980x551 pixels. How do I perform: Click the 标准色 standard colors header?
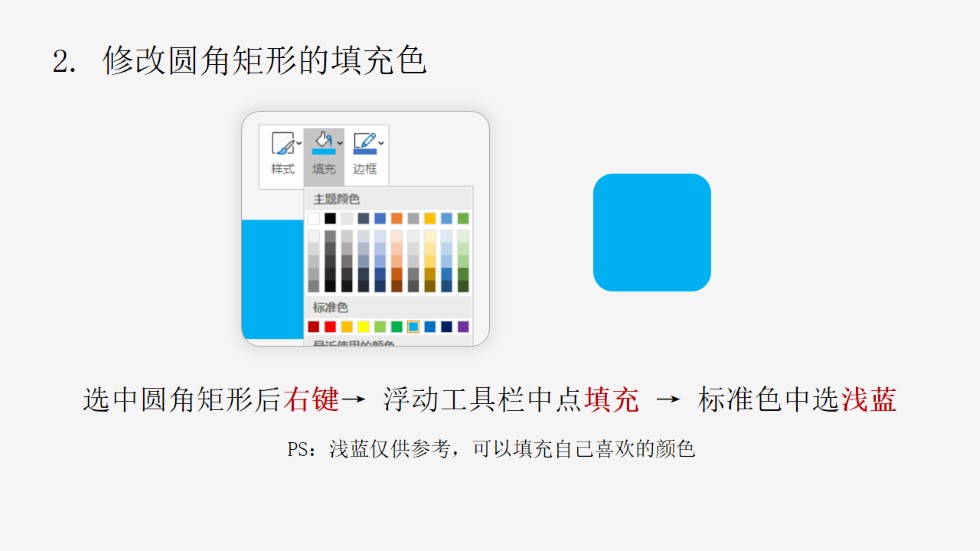[330, 307]
